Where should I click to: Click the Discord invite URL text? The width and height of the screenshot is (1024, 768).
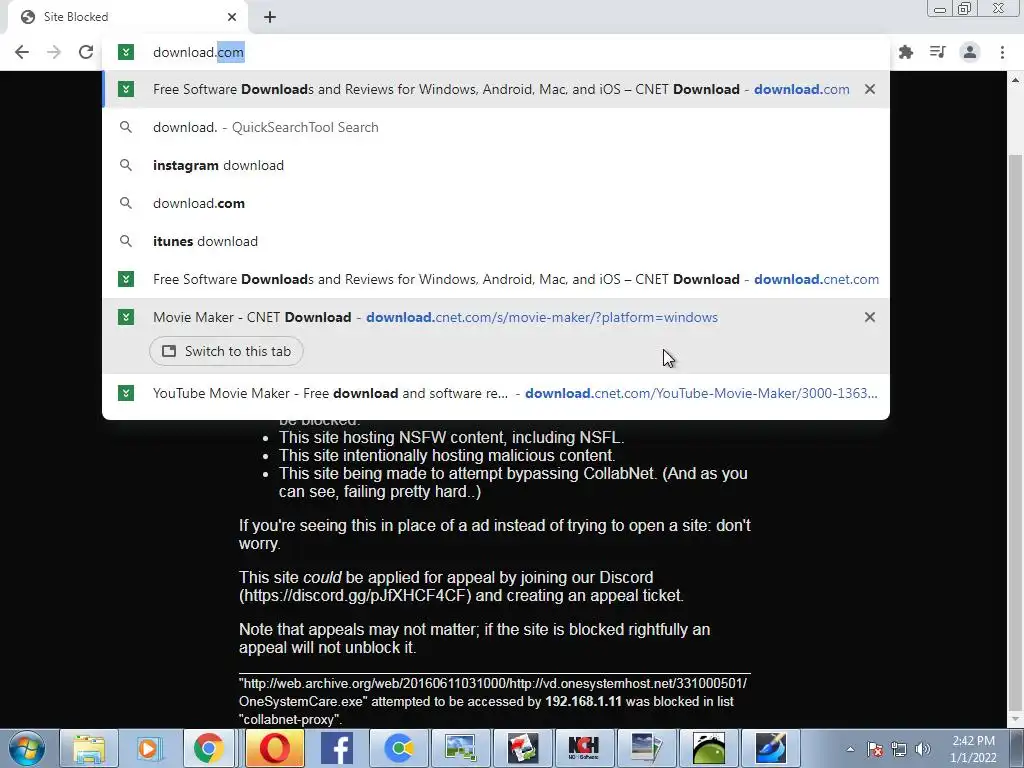pyautogui.click(x=355, y=596)
